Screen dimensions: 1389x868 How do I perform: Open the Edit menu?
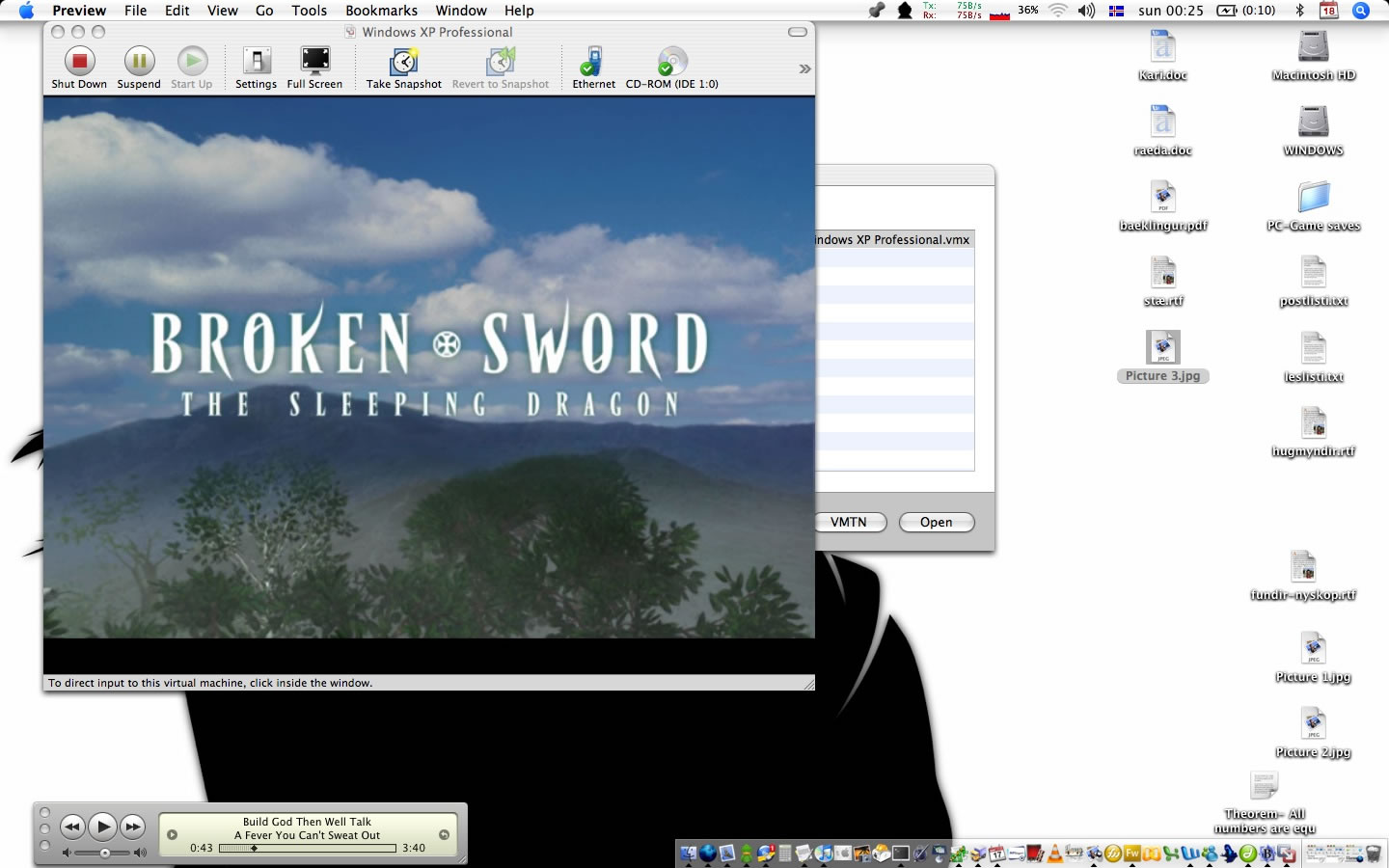tap(177, 11)
